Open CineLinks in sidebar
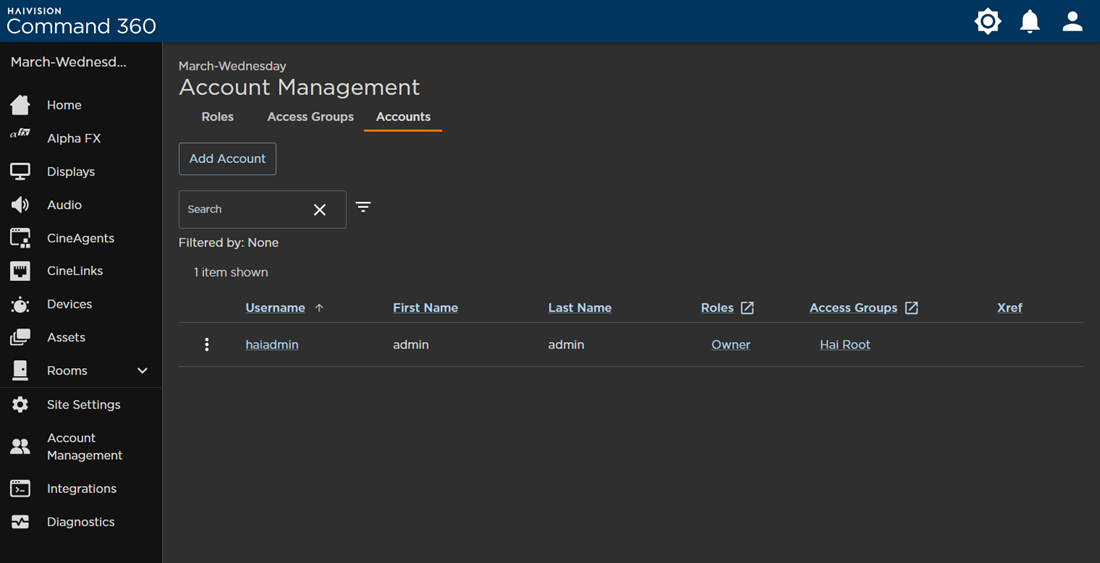Viewport: 1100px width, 563px height. point(75,271)
